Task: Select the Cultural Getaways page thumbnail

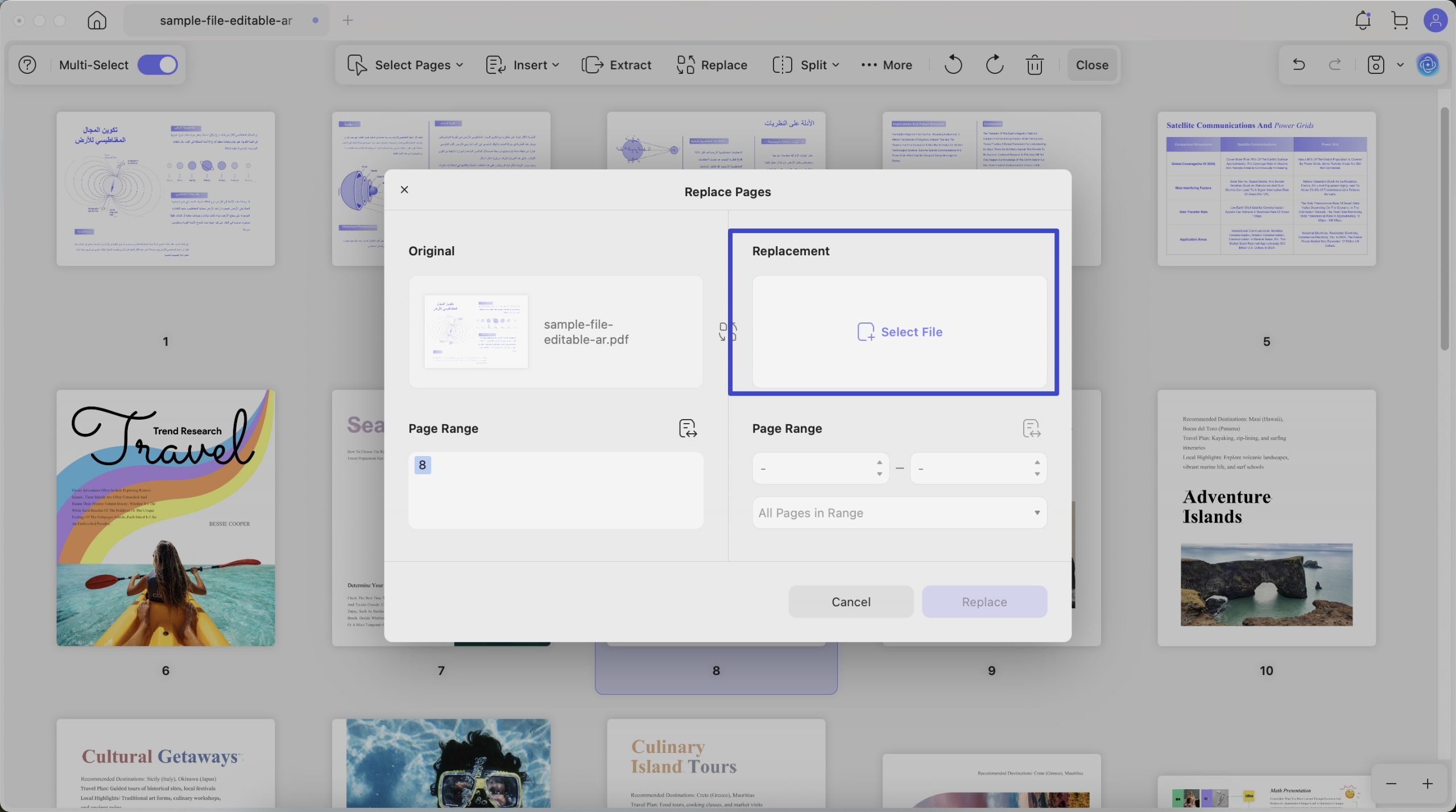Action: (166, 763)
